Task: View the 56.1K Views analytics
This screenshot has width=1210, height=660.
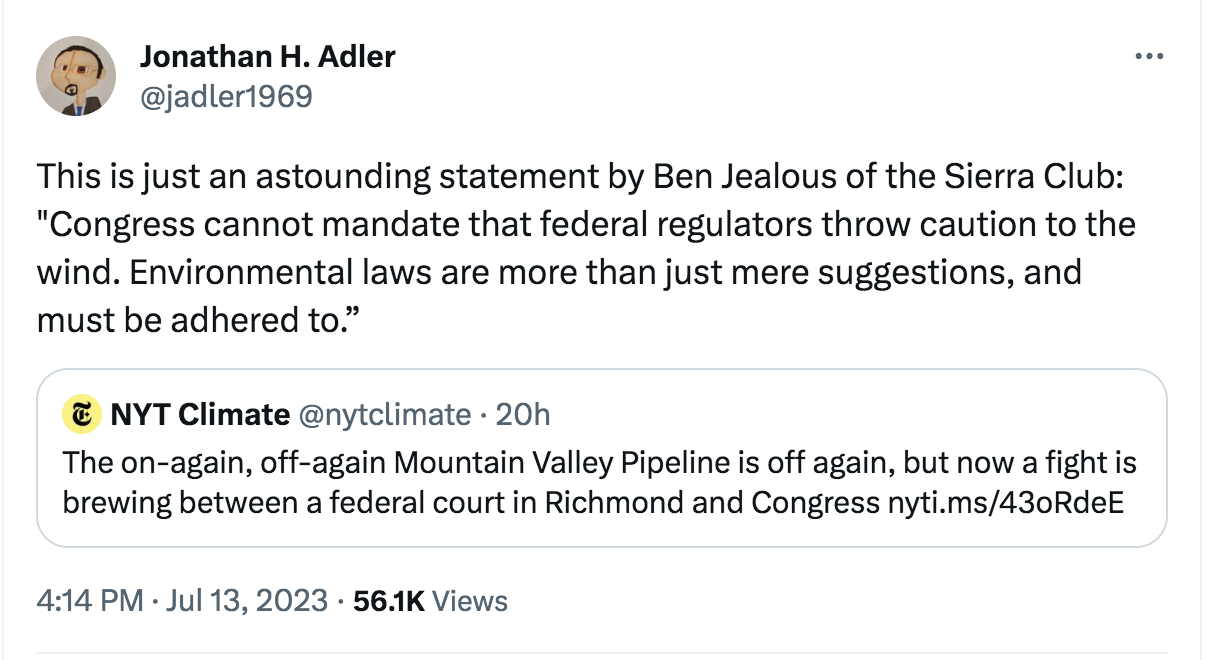Action: pos(389,600)
